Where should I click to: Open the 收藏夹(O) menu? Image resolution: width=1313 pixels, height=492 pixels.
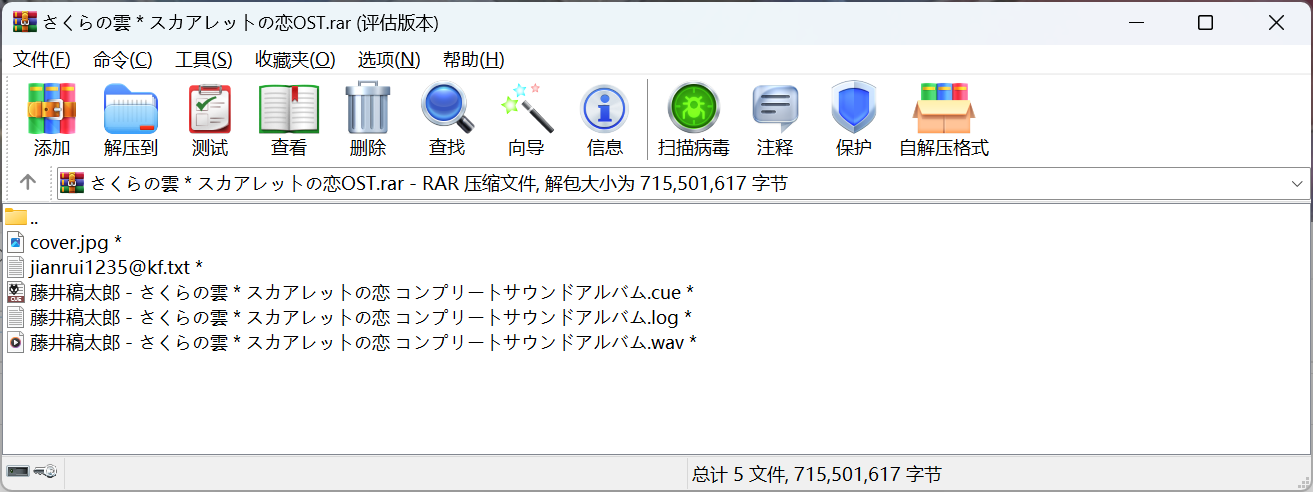click(x=295, y=59)
